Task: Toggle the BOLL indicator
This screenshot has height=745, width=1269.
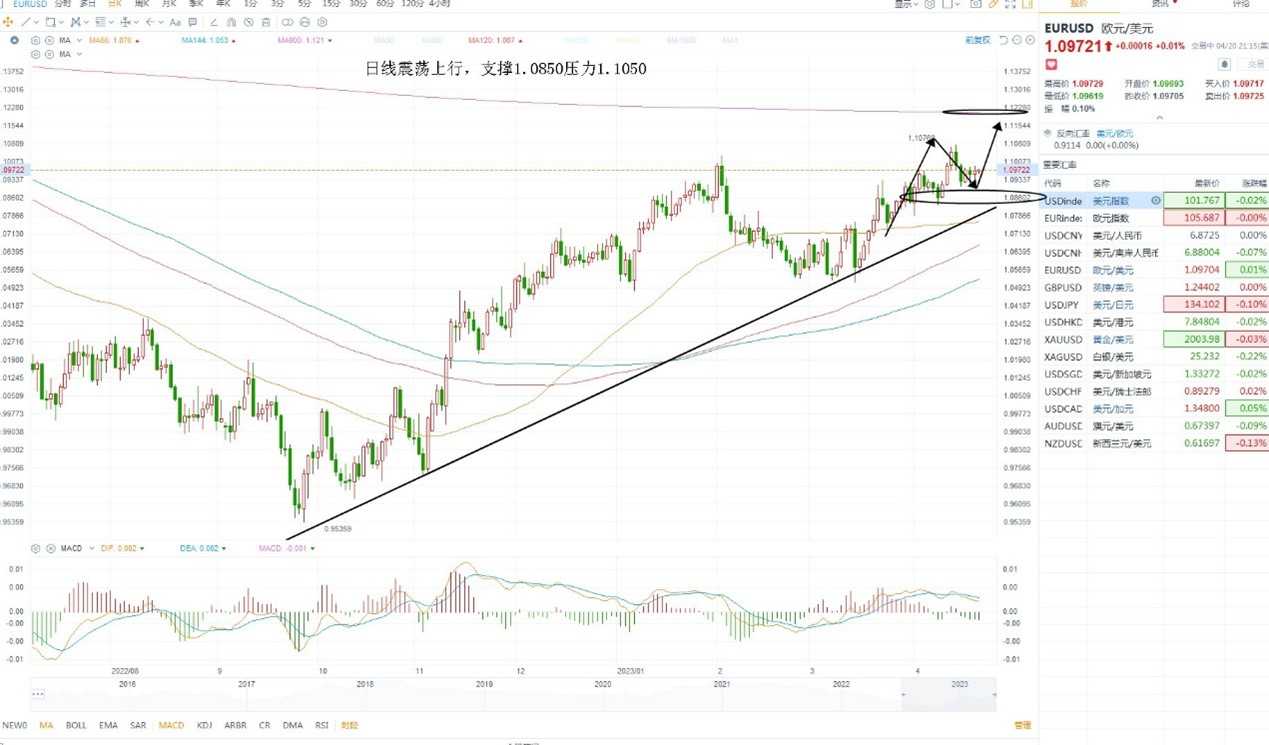Action: (75, 725)
